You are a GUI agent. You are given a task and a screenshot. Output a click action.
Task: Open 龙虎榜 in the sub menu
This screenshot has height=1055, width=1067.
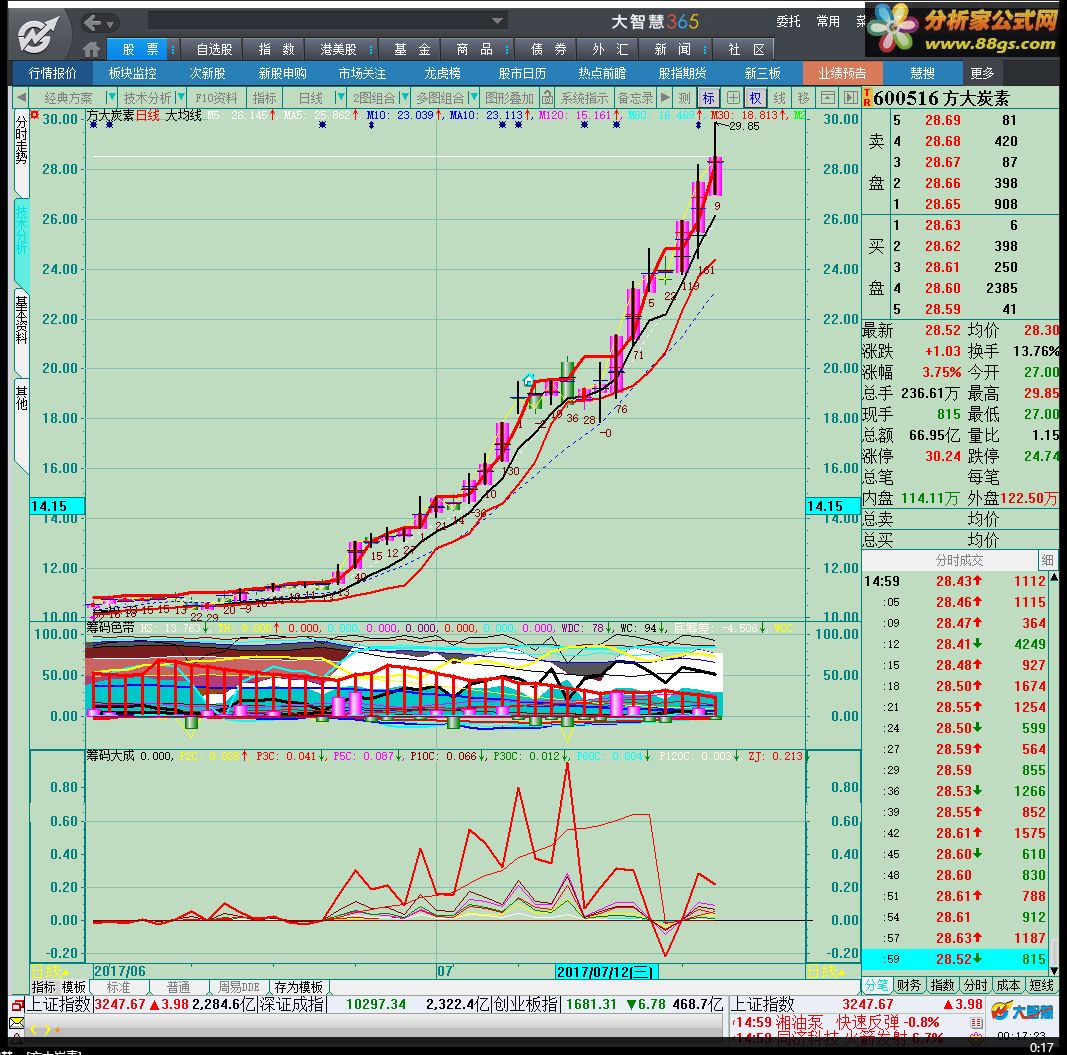click(x=442, y=74)
